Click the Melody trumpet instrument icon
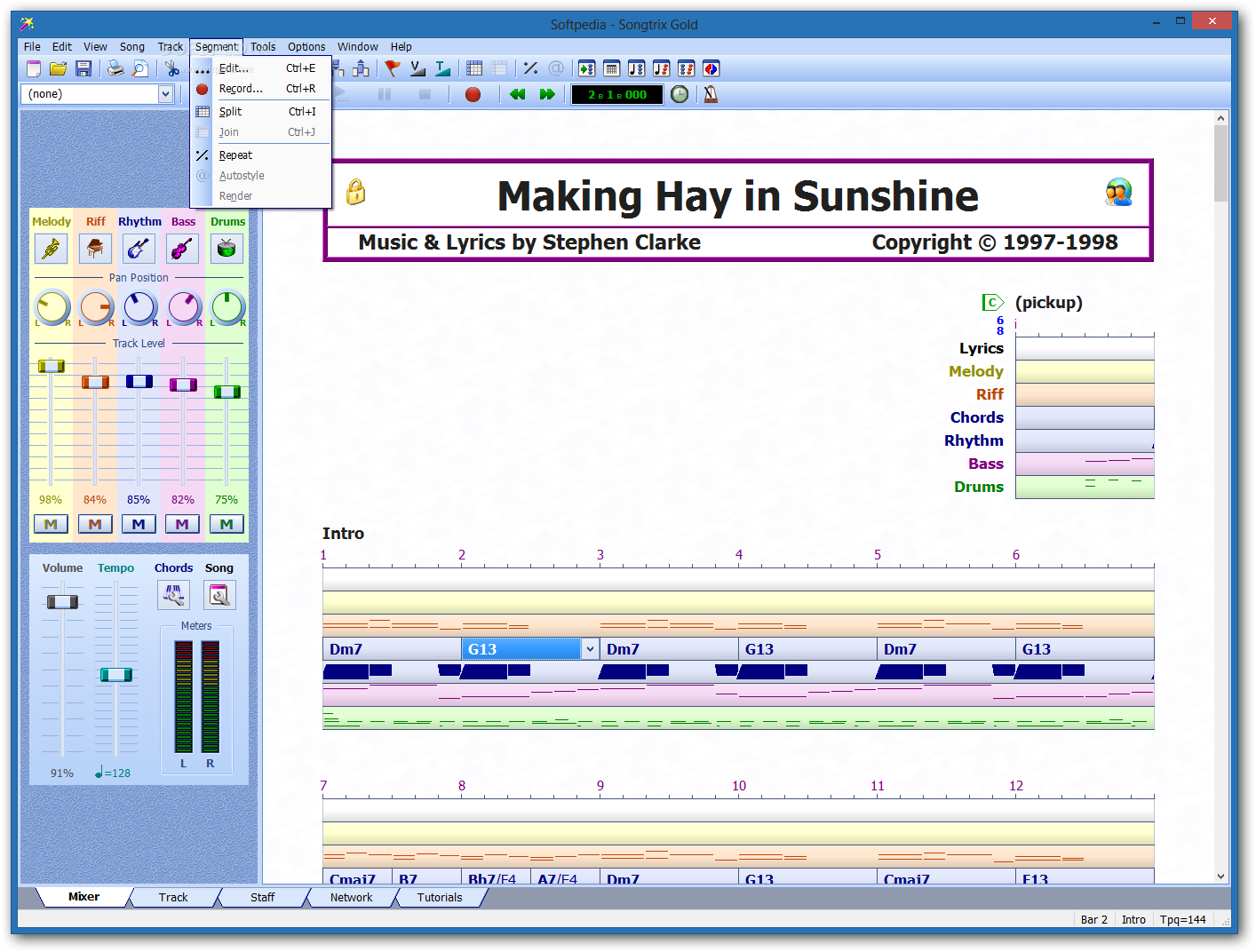The height and width of the screenshot is (952, 1256). [52, 249]
